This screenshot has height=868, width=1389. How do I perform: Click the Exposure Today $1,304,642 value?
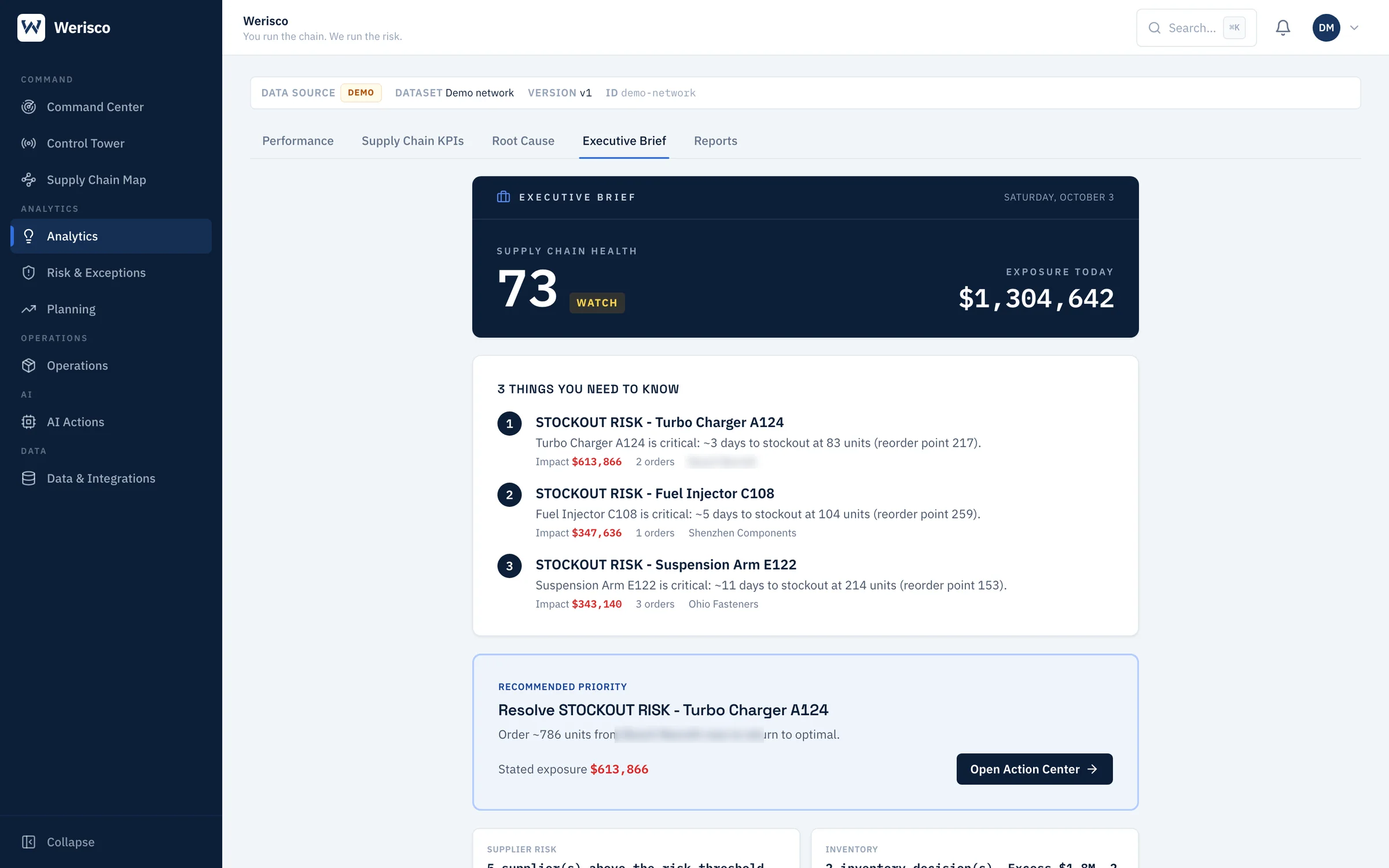[1036, 299]
